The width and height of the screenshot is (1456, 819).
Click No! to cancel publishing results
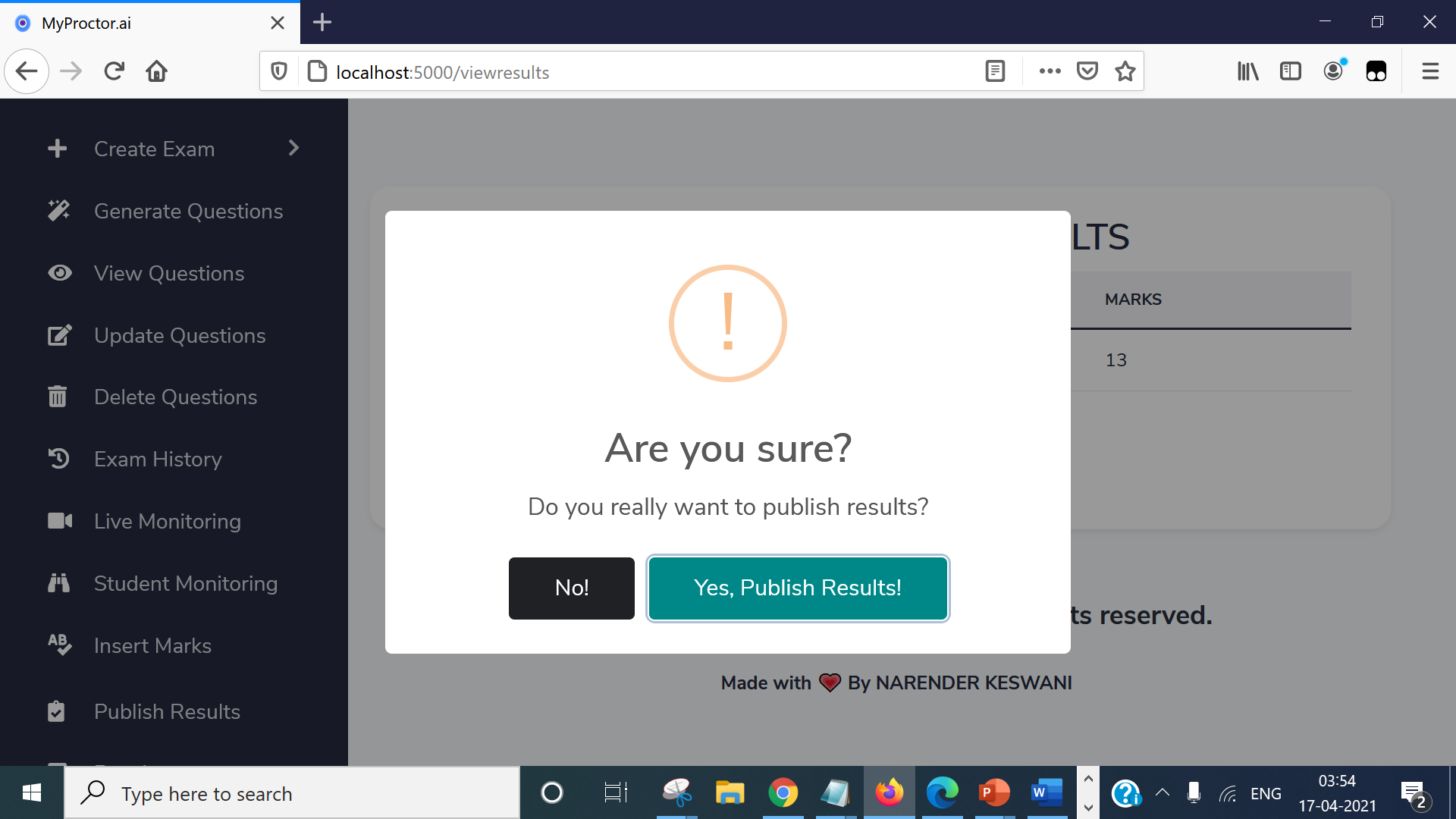point(571,587)
